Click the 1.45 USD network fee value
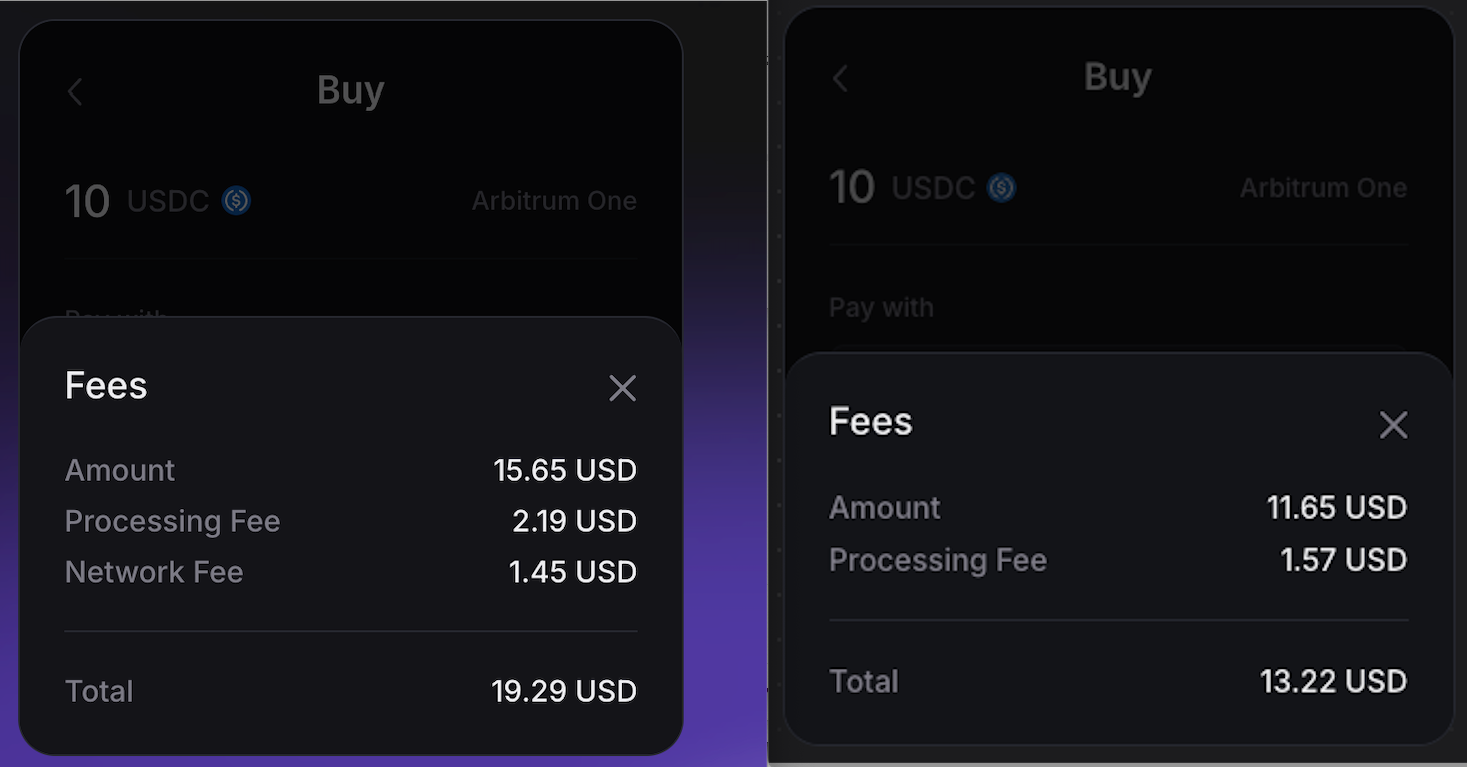1467x767 pixels. pos(572,572)
